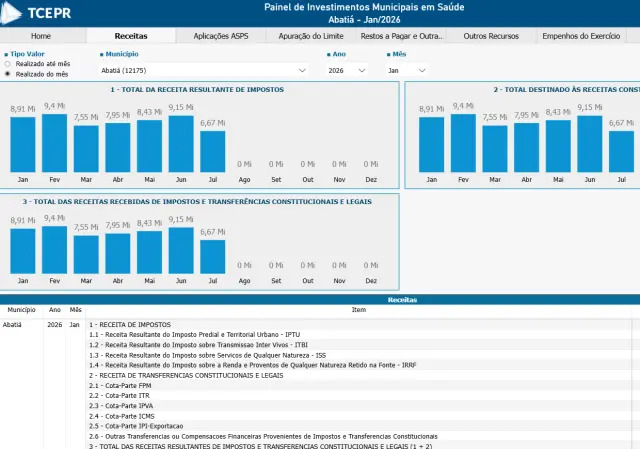Open the Apuração do Limite tab
Image resolution: width=640 pixels, height=449 pixels.
pos(311,36)
